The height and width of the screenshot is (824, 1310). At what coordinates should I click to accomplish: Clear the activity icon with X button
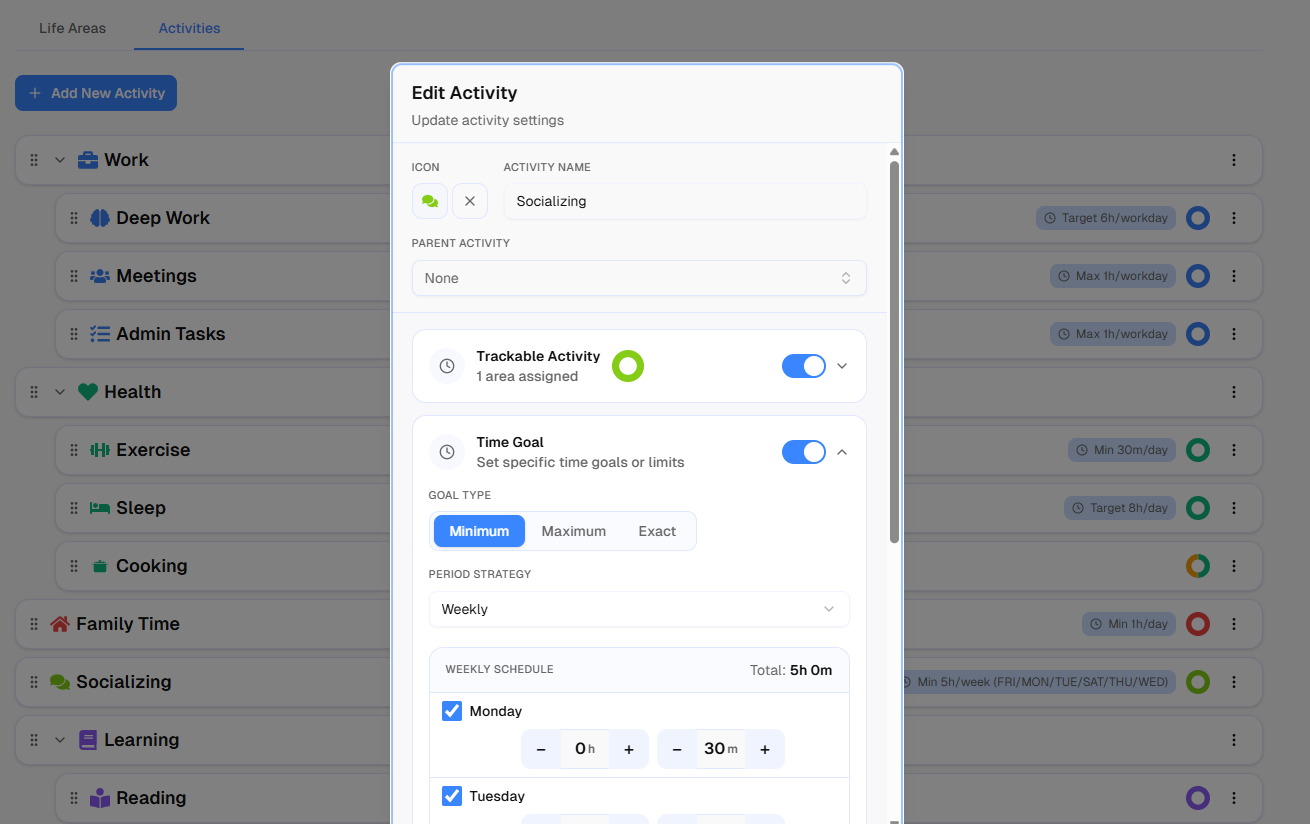pos(470,201)
